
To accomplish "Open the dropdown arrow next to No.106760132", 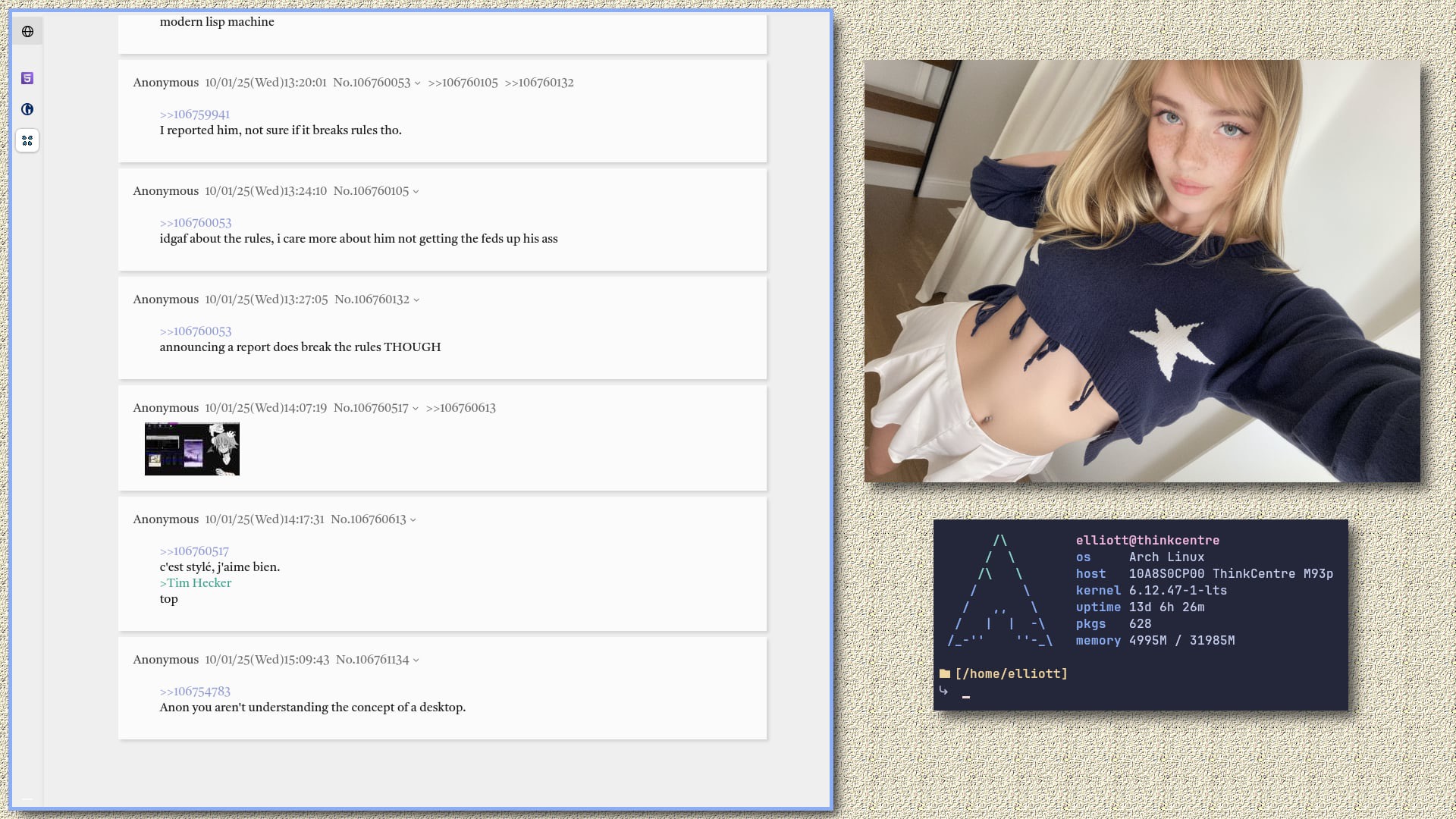I will pos(416,300).
